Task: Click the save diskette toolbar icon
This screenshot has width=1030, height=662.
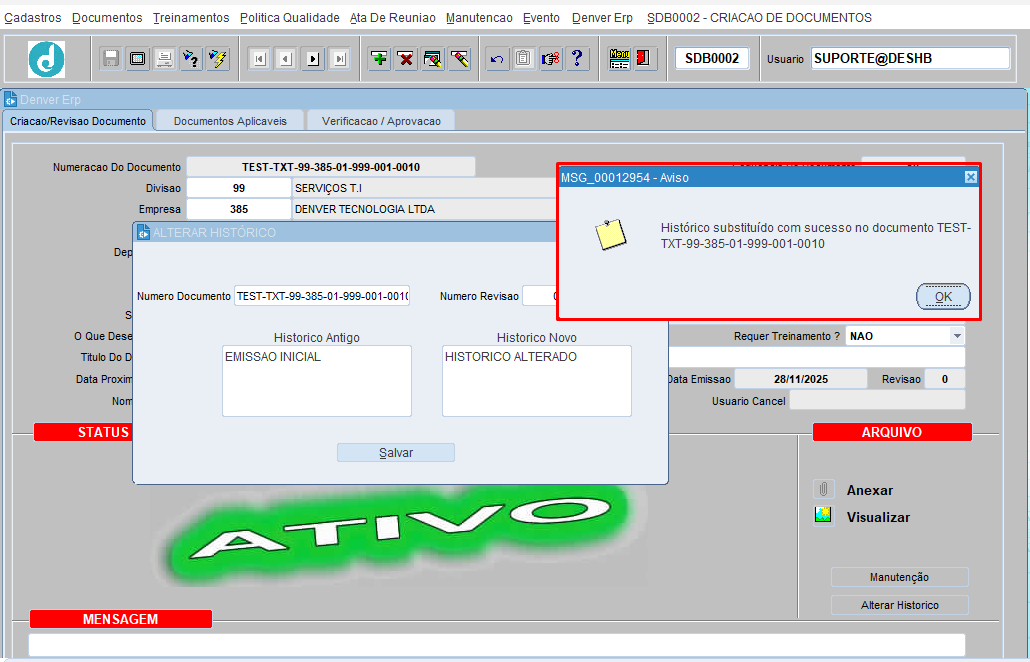Action: 111,59
